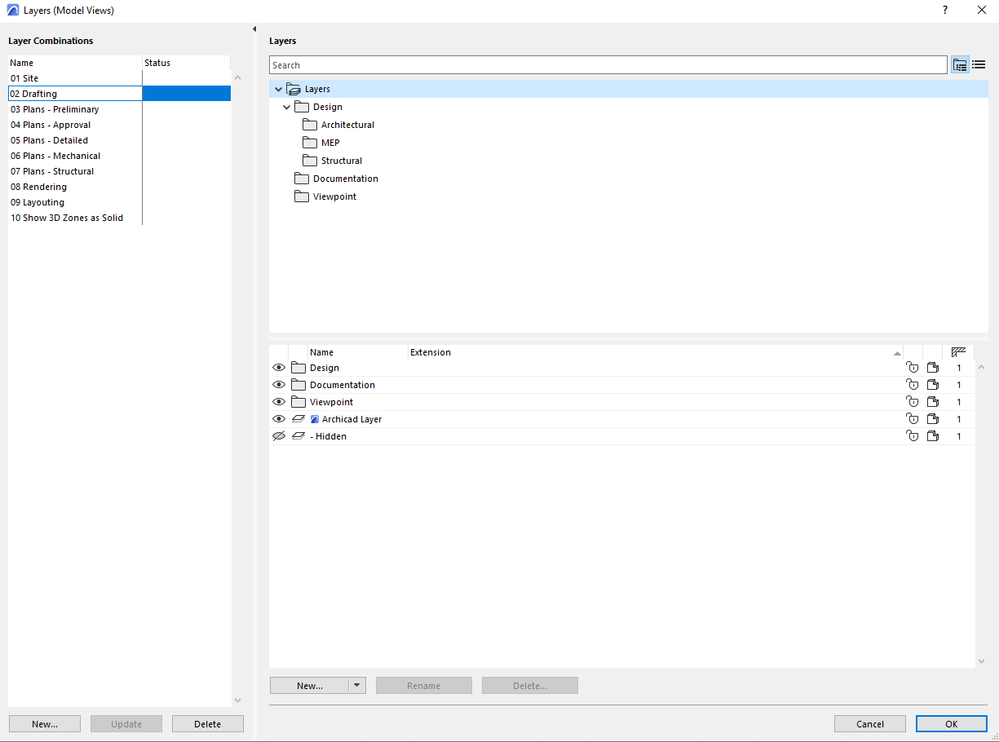Click the lock icon on the Documentation row
The height and width of the screenshot is (742, 999).
[x=913, y=384]
